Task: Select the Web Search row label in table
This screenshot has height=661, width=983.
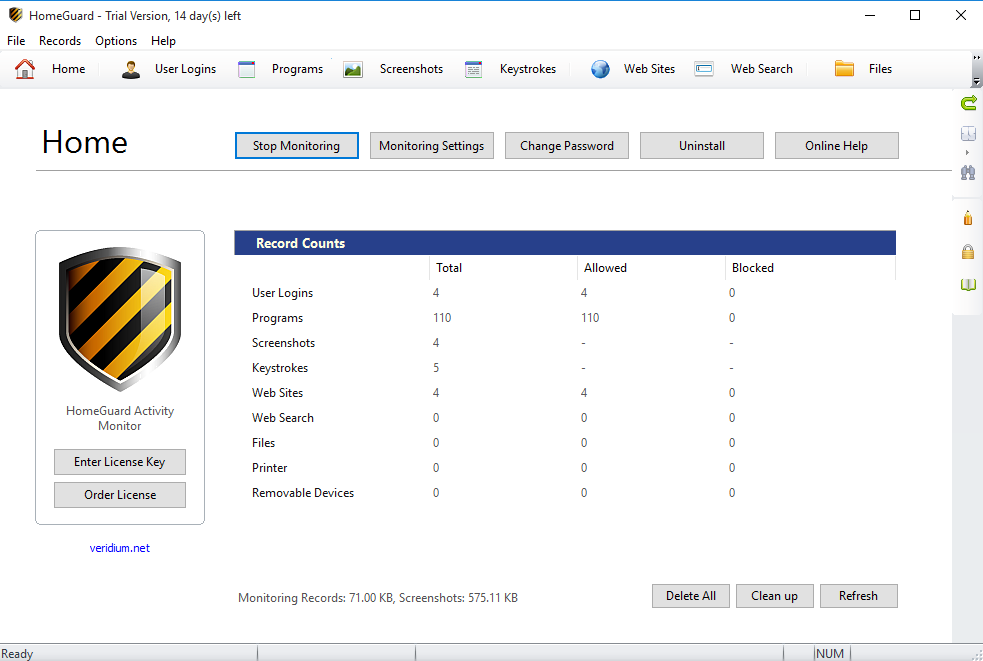Action: [283, 418]
